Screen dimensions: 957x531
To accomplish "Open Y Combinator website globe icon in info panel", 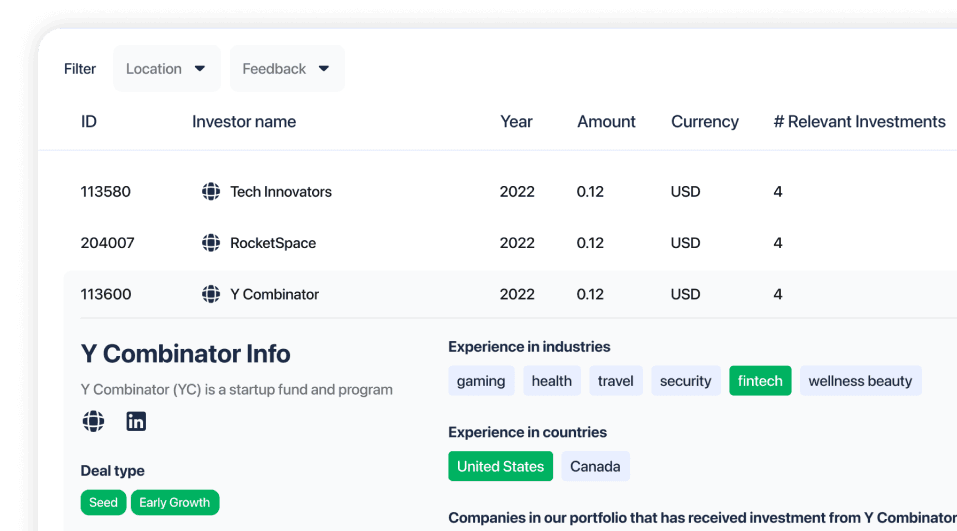I will 93,421.
